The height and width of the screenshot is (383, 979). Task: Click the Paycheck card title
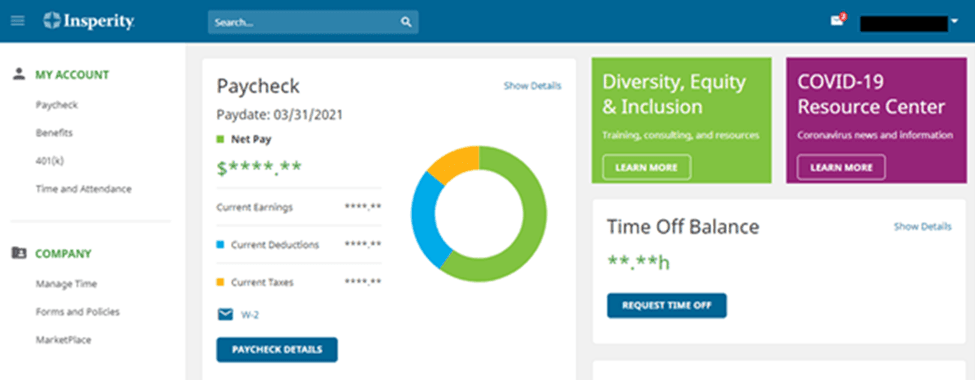(258, 87)
